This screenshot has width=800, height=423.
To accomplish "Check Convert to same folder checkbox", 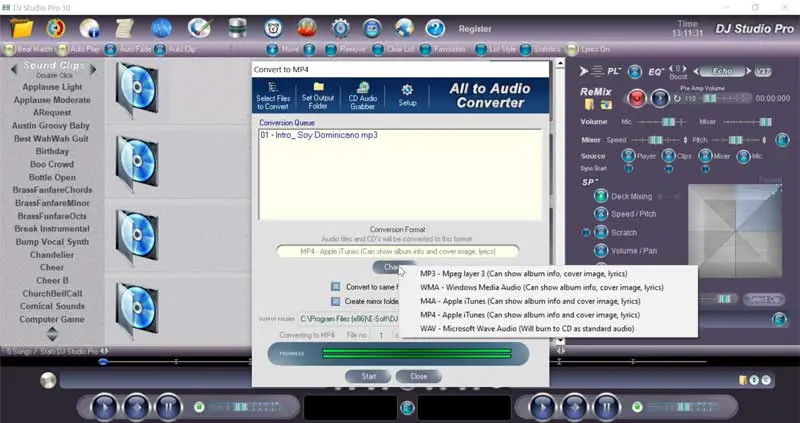I will tap(335, 287).
